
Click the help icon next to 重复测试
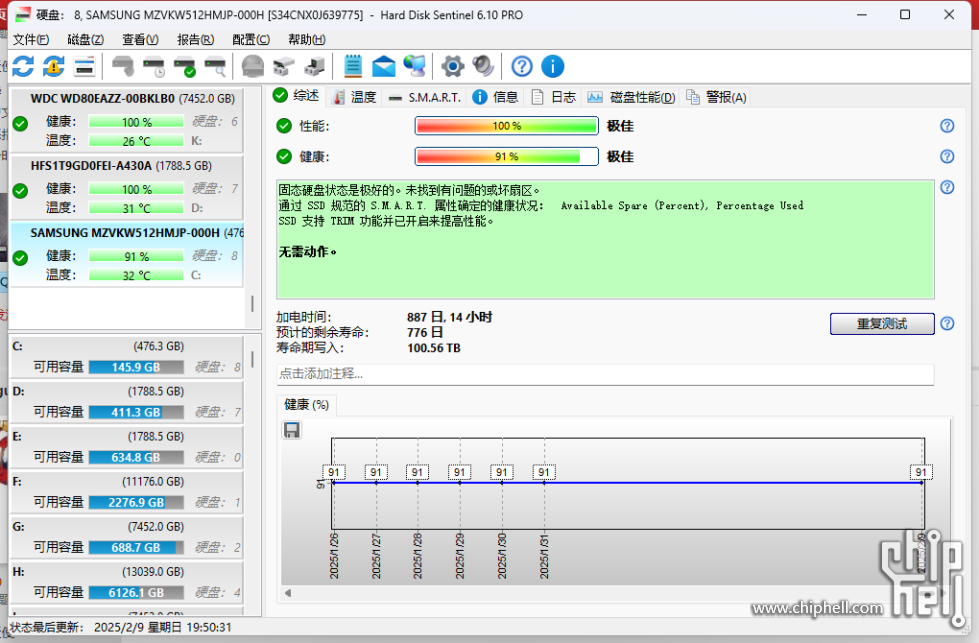[x=947, y=323]
